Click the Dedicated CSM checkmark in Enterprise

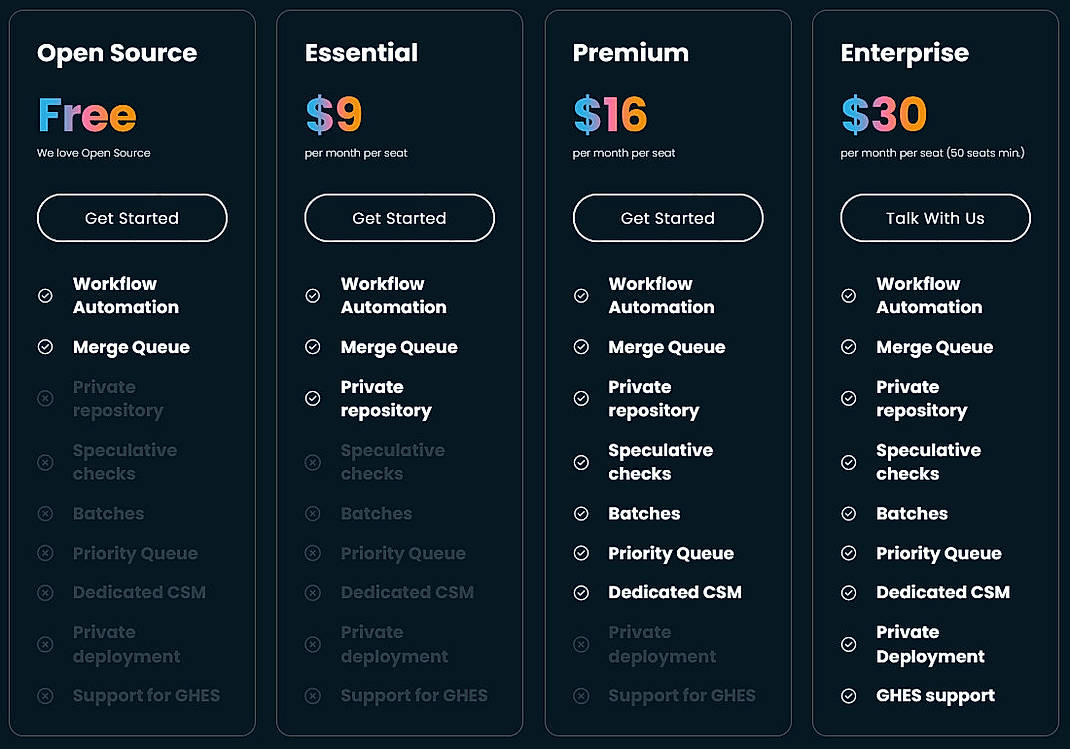849,592
